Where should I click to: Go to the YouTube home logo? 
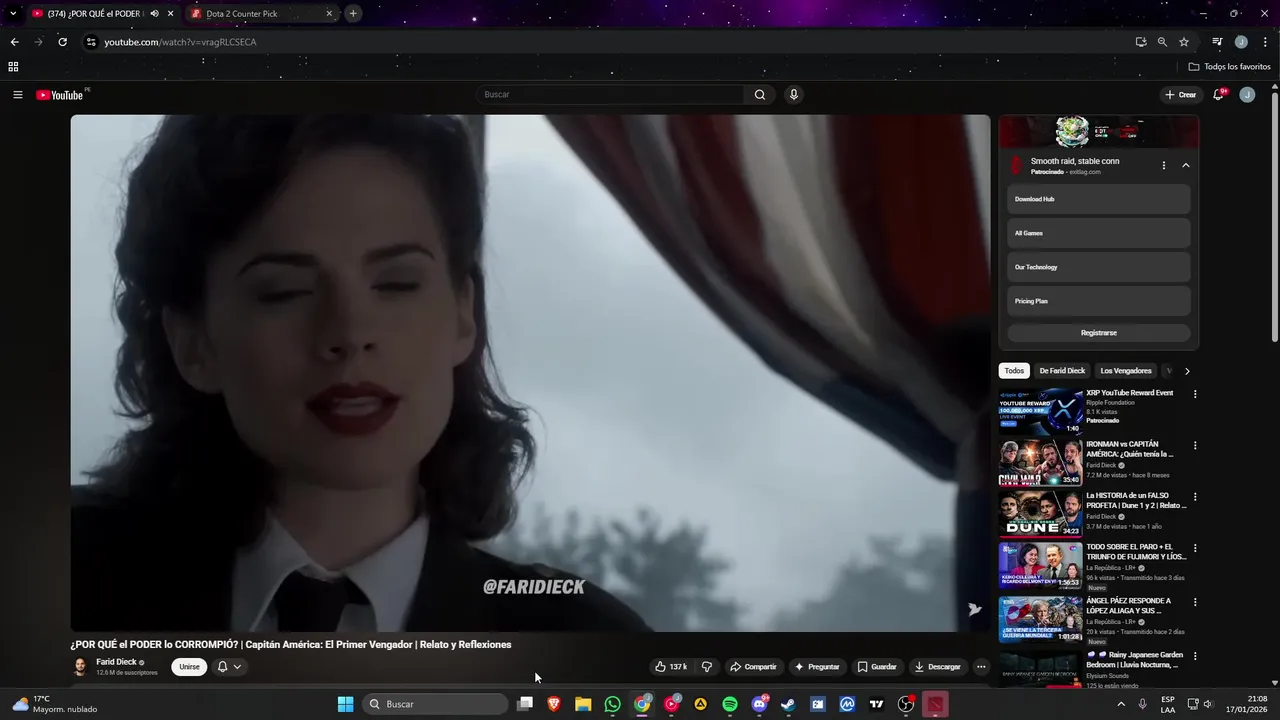click(x=60, y=95)
